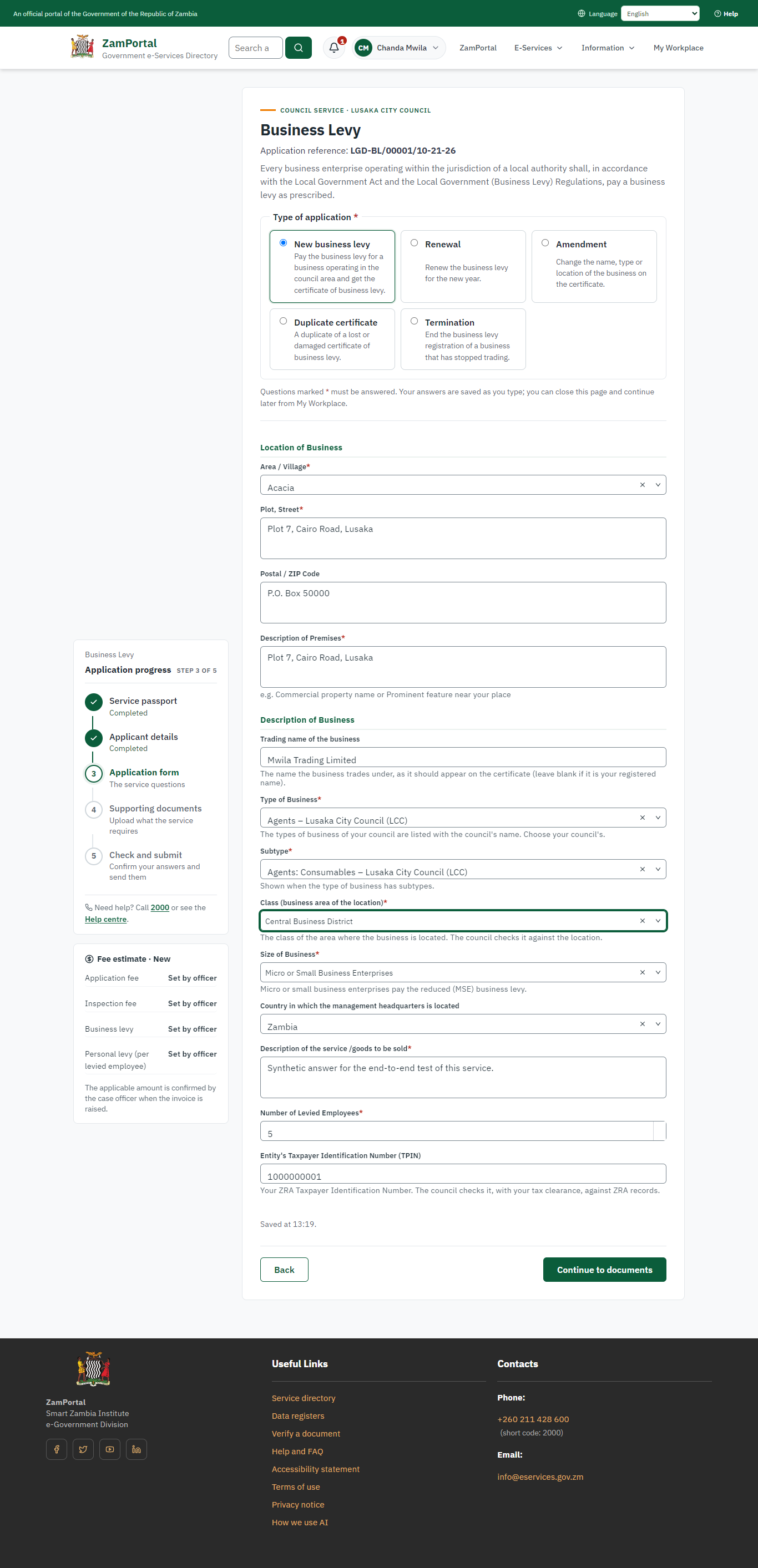
Task: Clear the Class business area selection
Action: tap(643, 921)
